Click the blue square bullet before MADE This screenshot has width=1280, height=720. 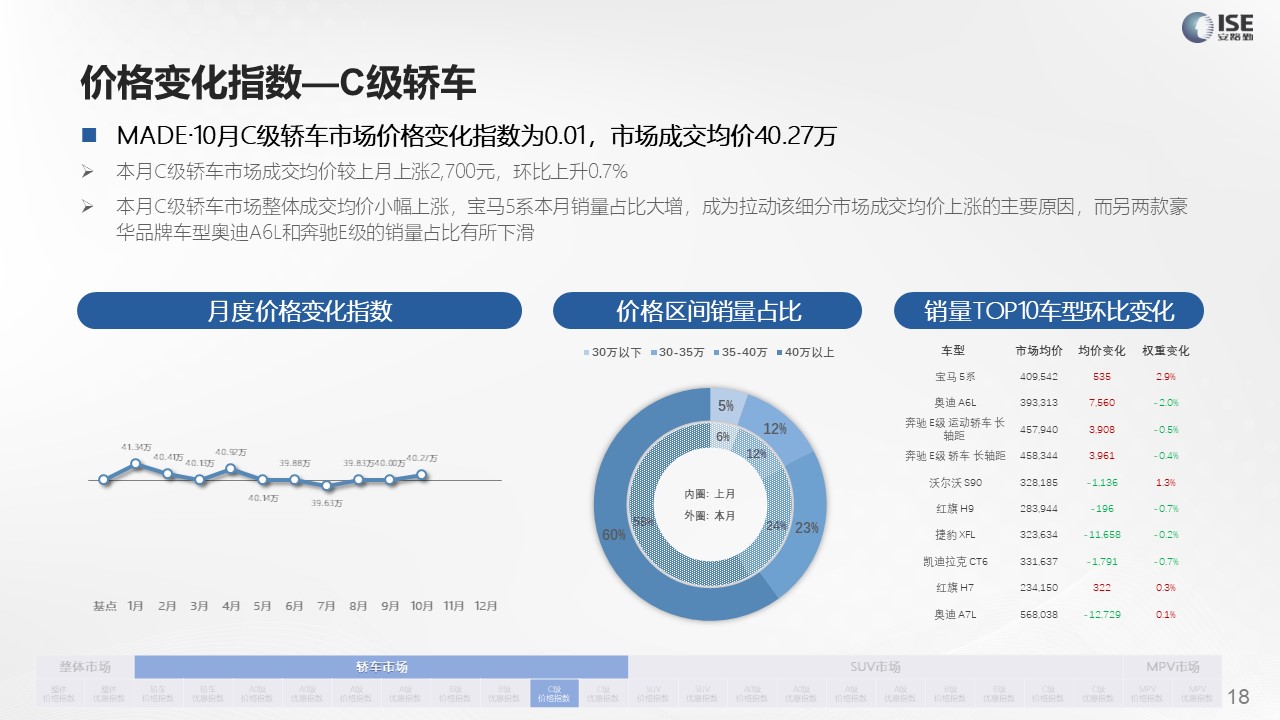89,135
